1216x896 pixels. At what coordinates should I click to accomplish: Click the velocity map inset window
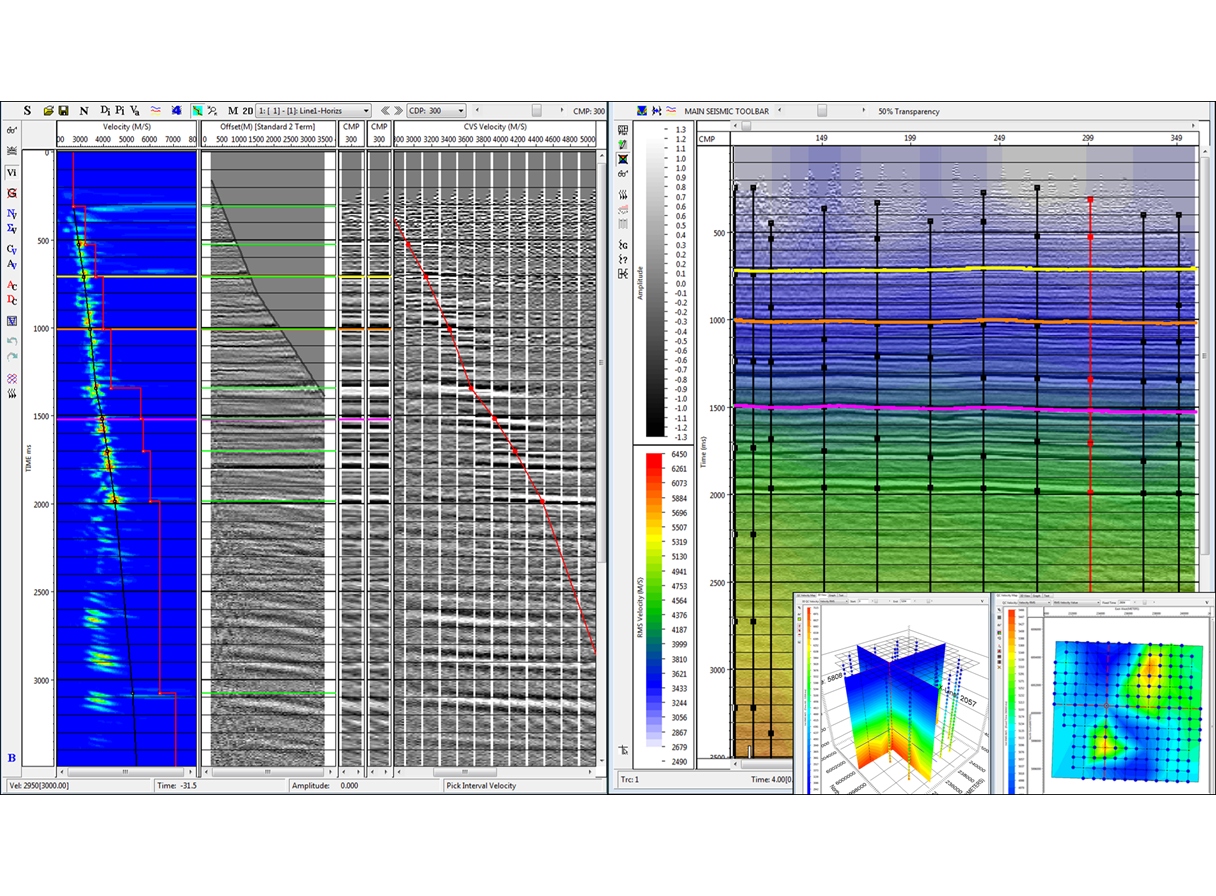click(x=1101, y=692)
